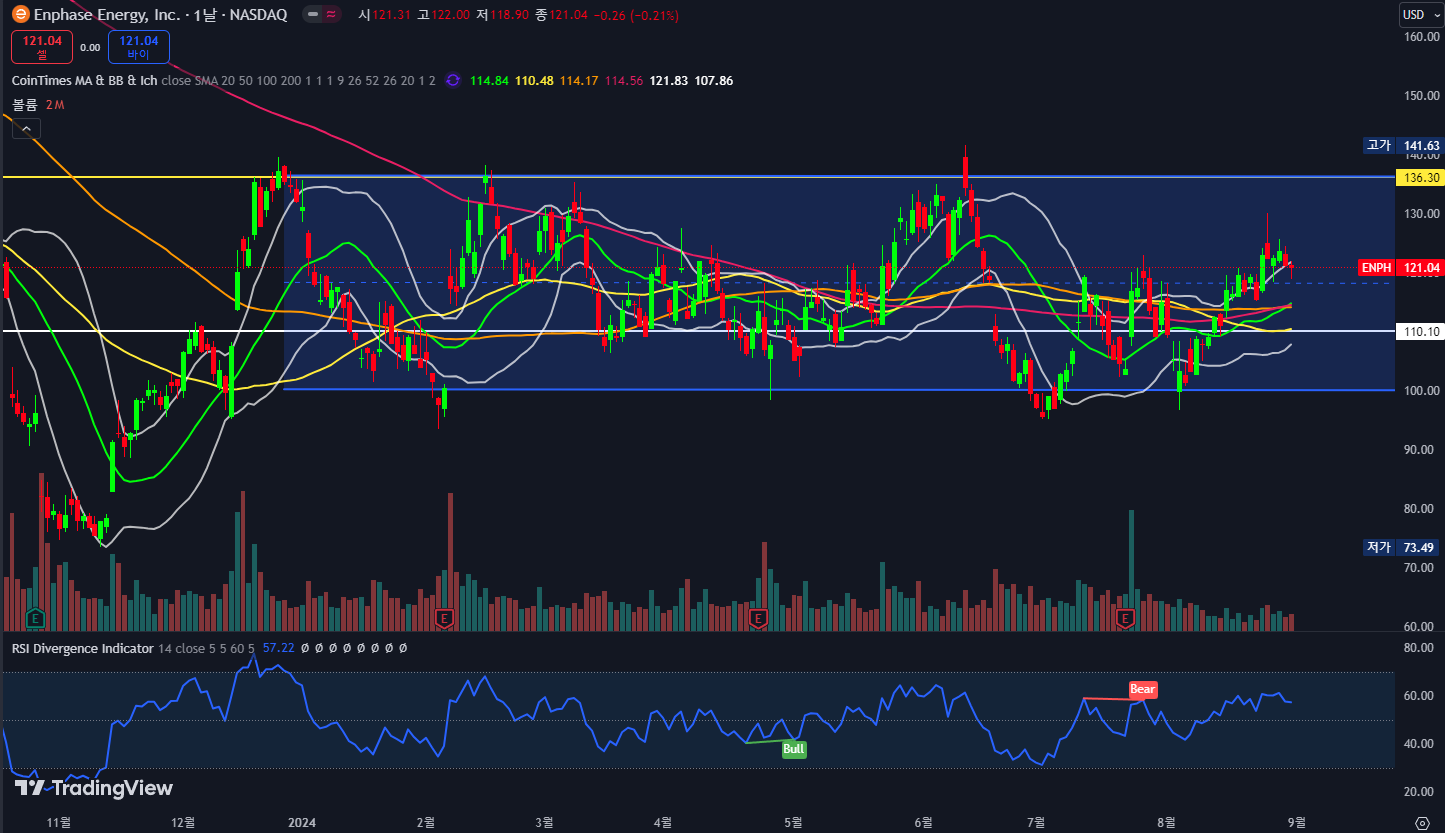Click the blue buy button at 121.04
The width and height of the screenshot is (1445, 833).
click(139, 47)
